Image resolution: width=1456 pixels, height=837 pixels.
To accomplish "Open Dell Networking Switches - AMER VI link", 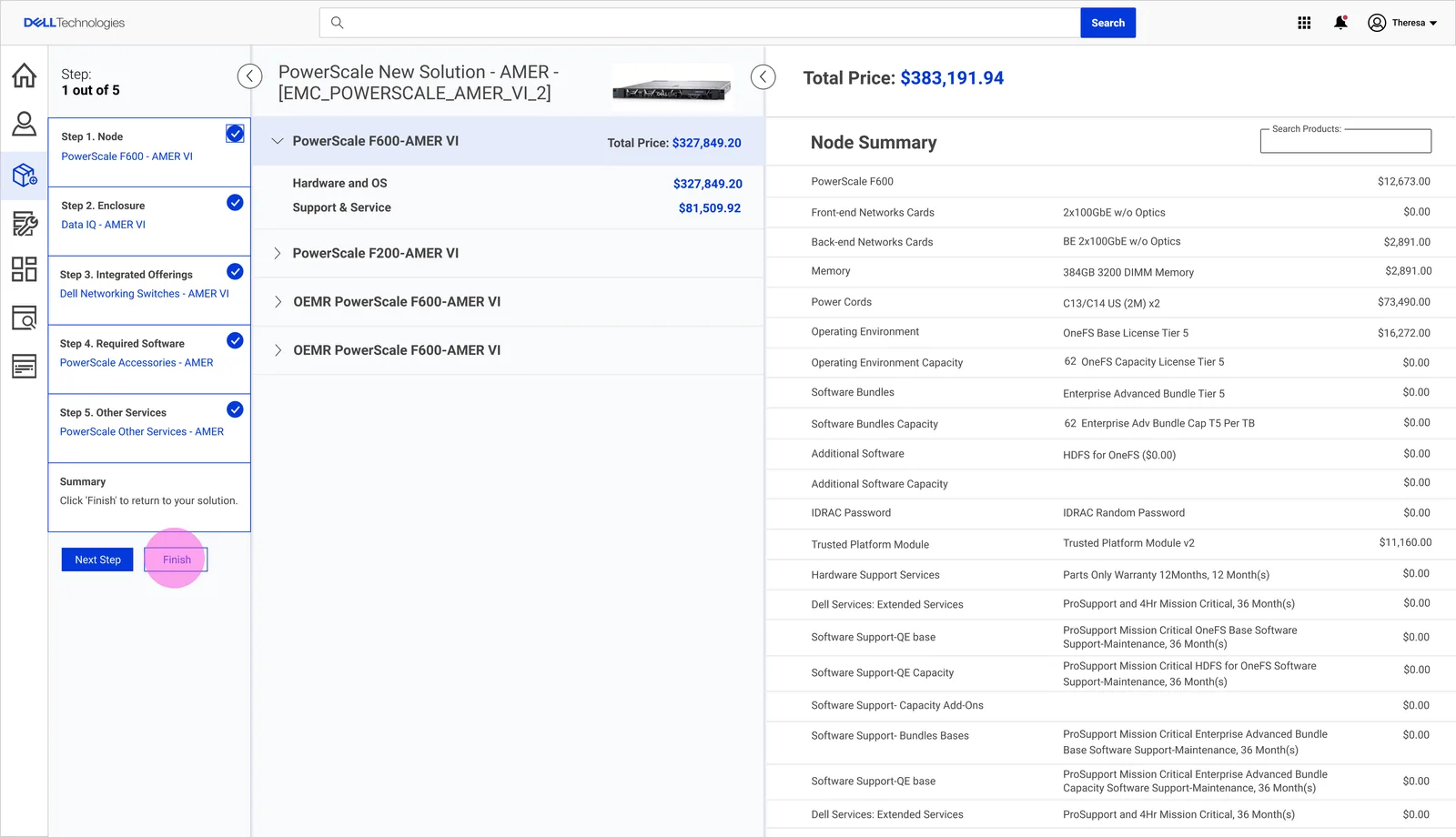I will coord(144,294).
